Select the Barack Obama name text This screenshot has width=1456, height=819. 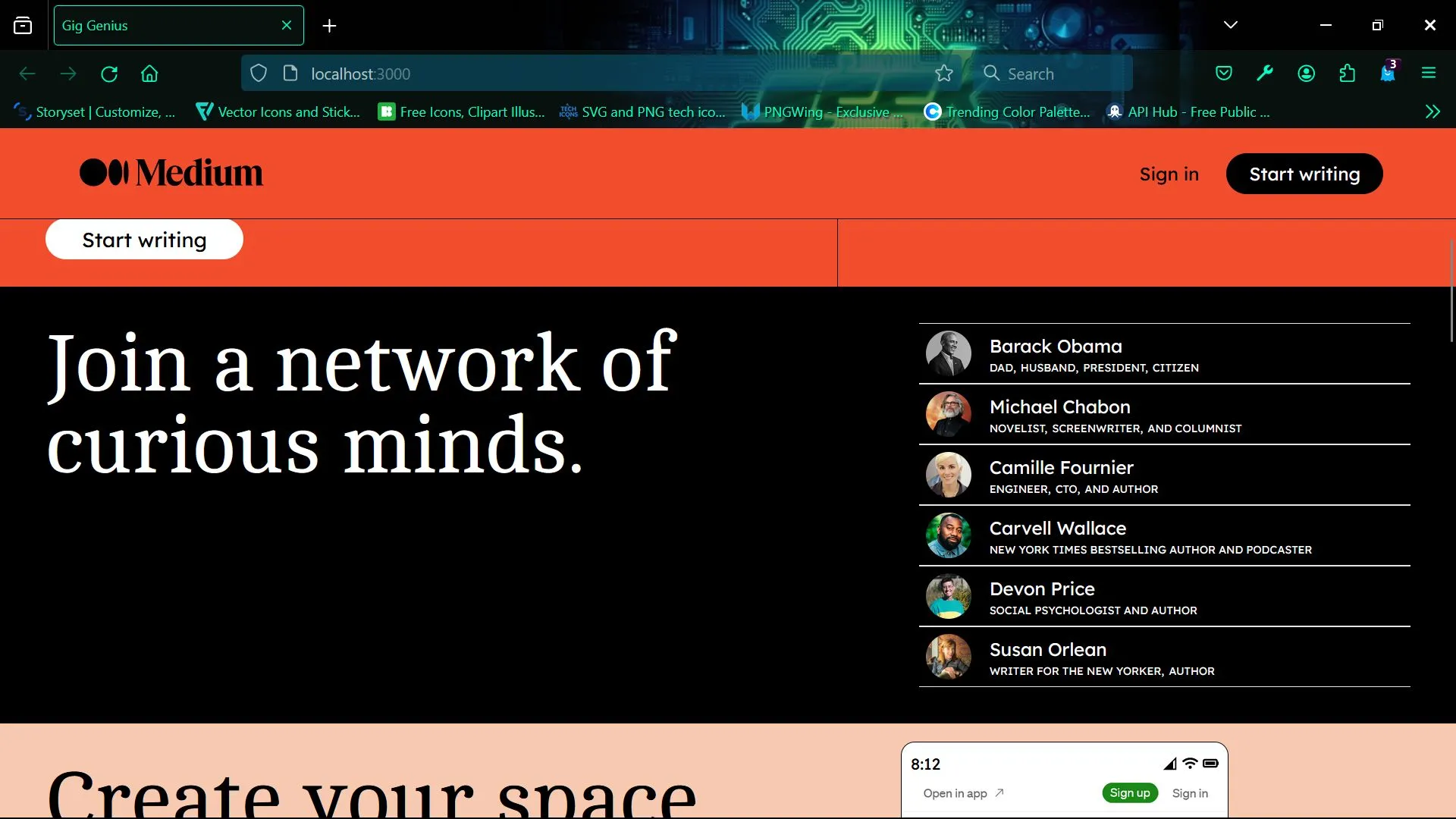(x=1056, y=347)
